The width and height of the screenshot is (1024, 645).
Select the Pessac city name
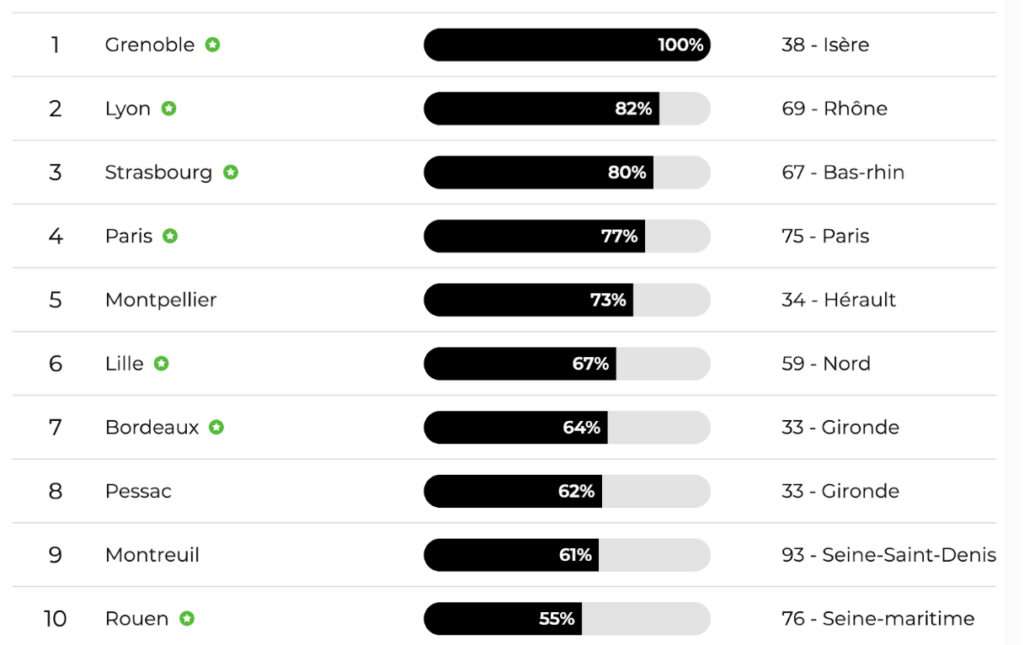[x=138, y=491]
